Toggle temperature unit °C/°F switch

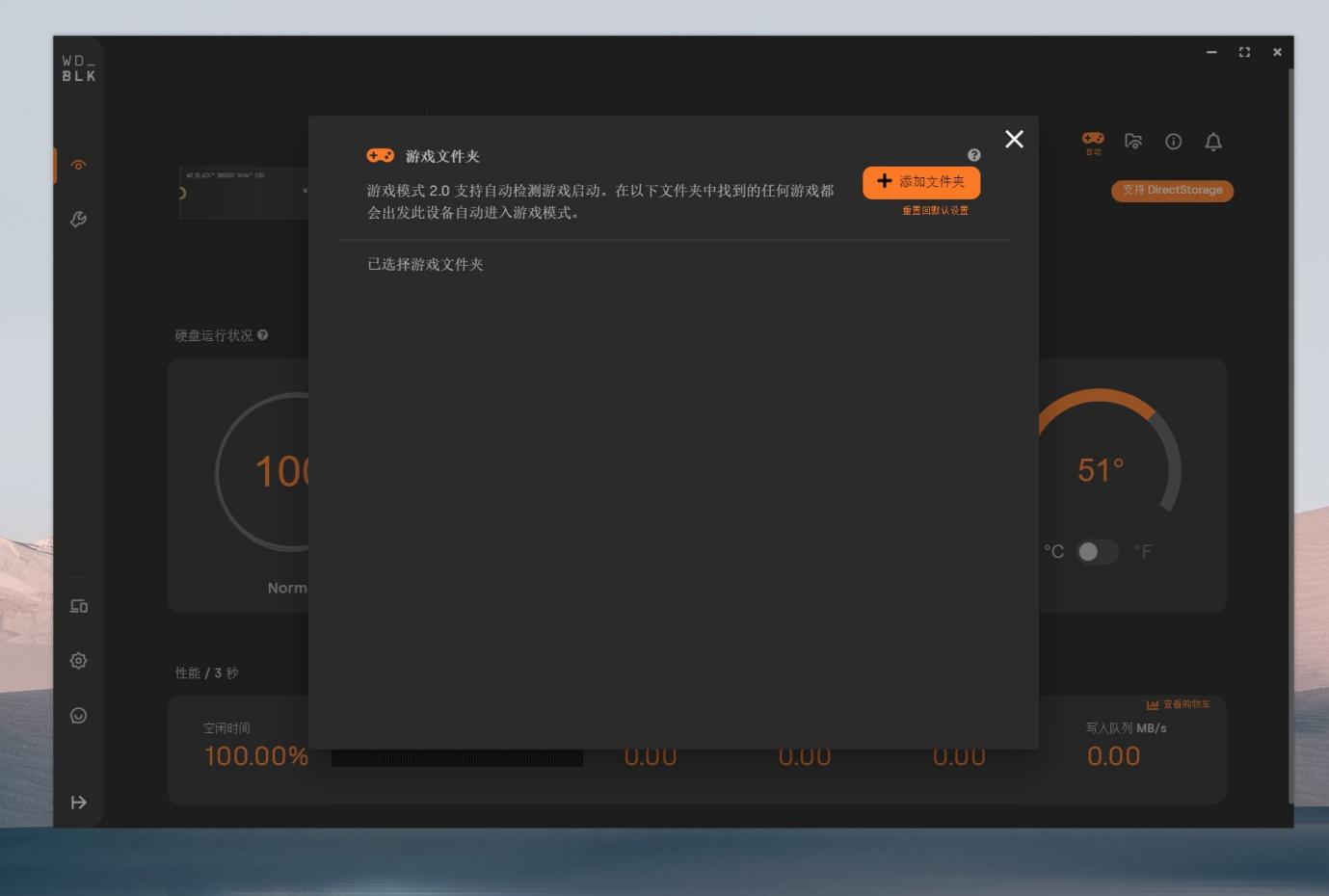tap(1097, 551)
